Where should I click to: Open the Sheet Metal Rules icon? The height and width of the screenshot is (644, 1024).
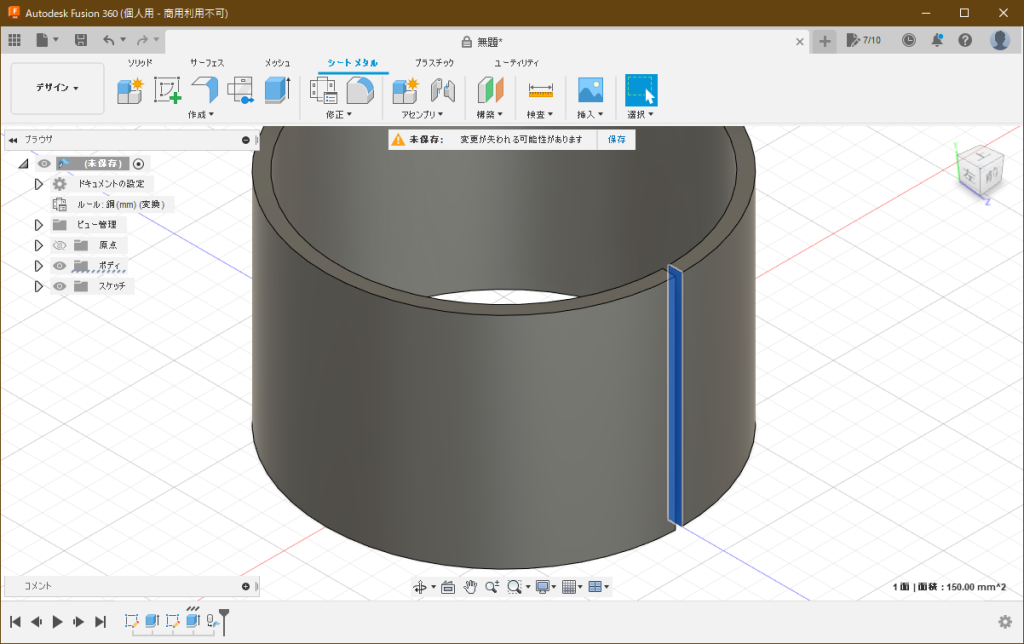[x=323, y=91]
